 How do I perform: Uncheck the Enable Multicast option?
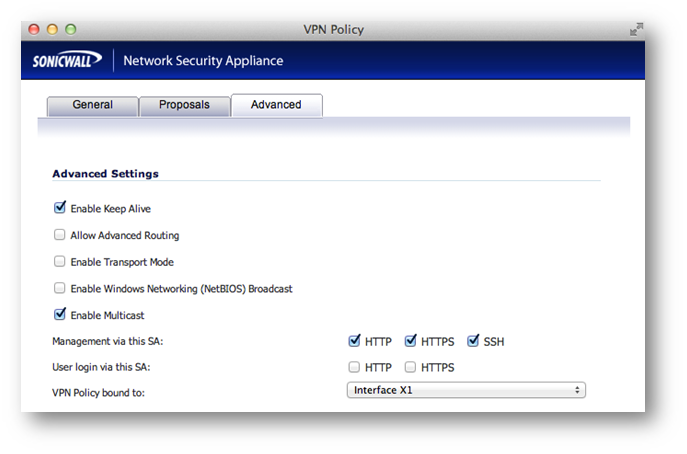(60, 315)
